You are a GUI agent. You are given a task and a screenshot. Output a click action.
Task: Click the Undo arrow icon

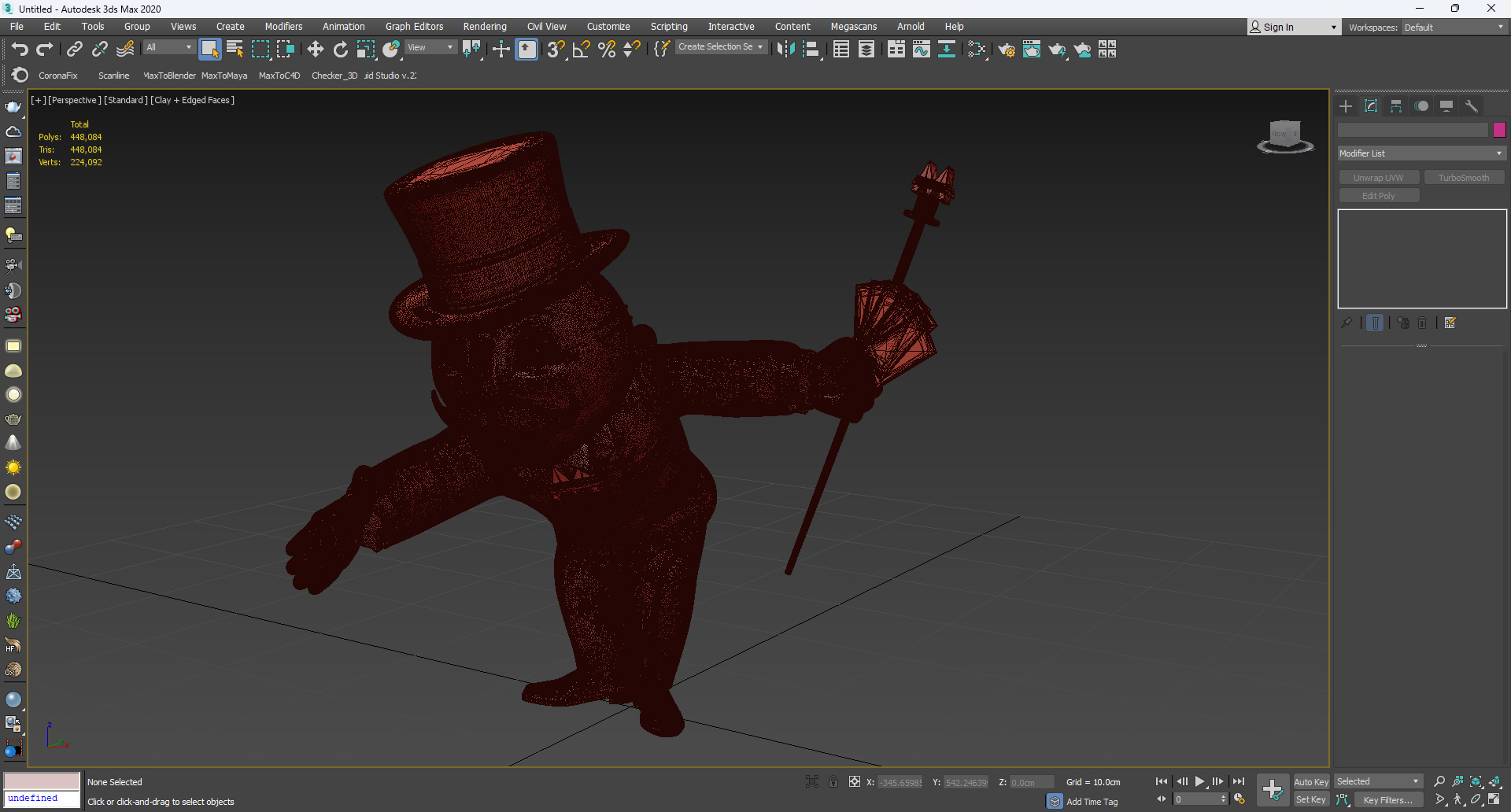pyautogui.click(x=20, y=50)
